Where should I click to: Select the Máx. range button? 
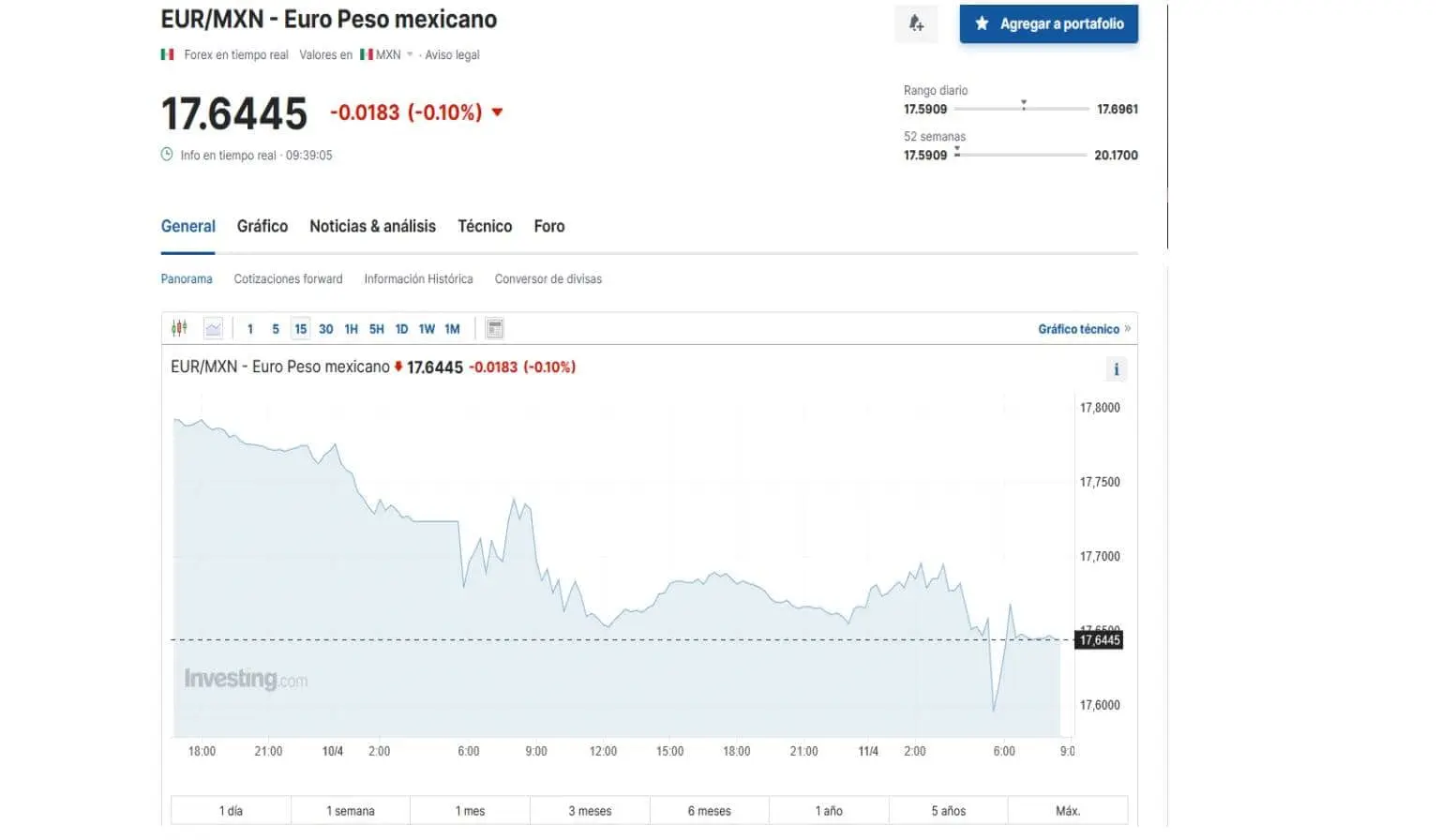coord(1068,811)
